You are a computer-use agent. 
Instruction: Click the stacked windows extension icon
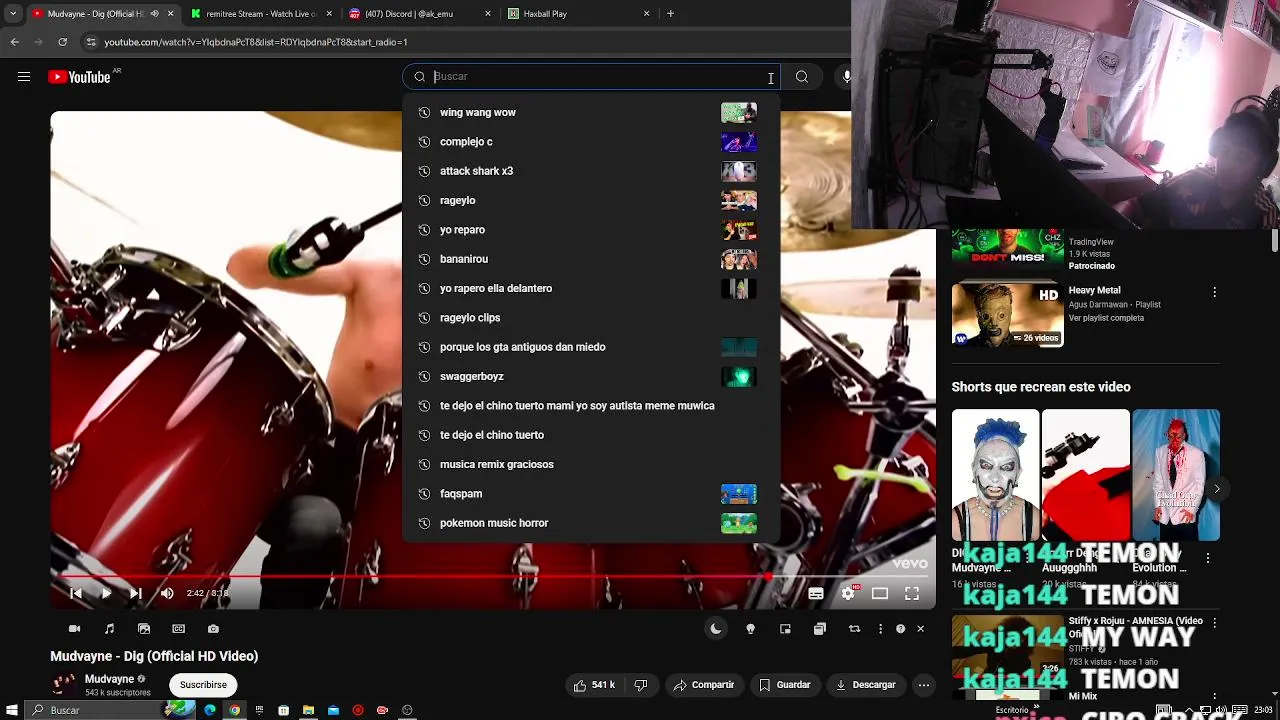coord(820,629)
